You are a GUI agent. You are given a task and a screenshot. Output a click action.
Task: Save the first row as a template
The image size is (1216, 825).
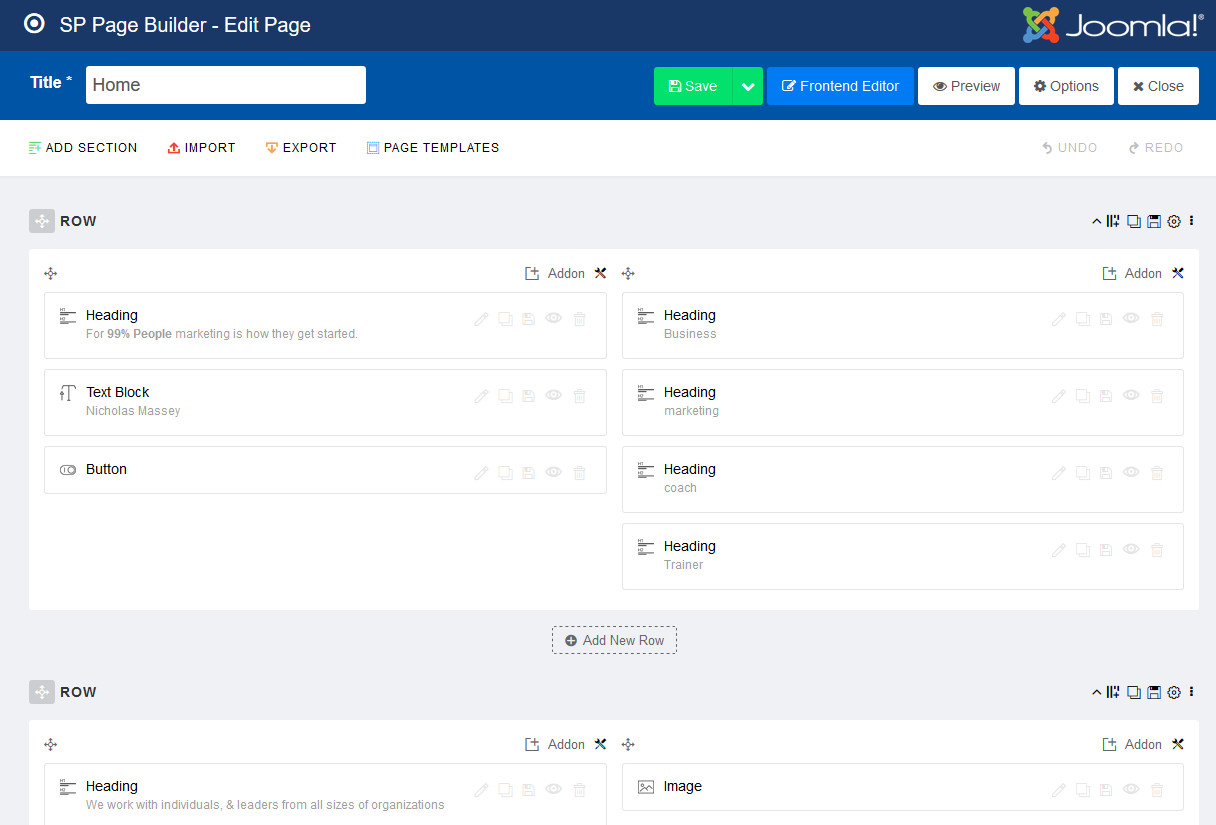pyautogui.click(x=1153, y=221)
